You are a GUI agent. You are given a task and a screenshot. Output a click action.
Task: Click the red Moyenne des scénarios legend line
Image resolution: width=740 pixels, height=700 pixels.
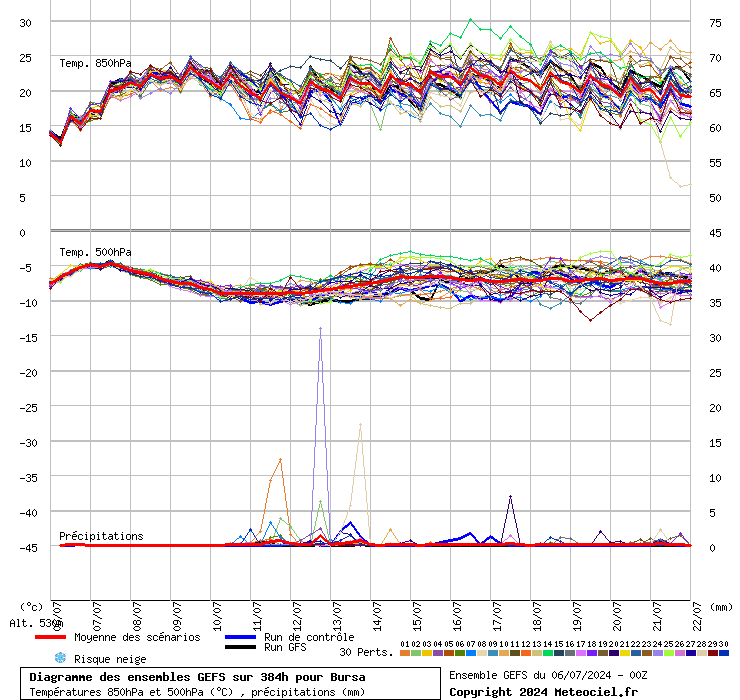pos(50,637)
